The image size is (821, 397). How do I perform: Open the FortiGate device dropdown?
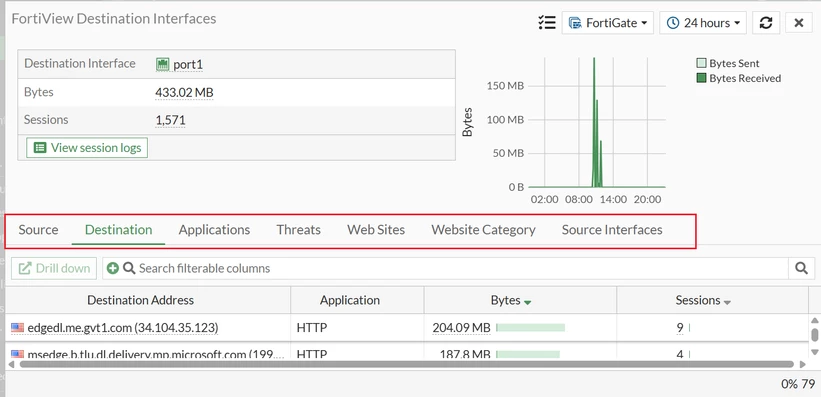point(608,23)
